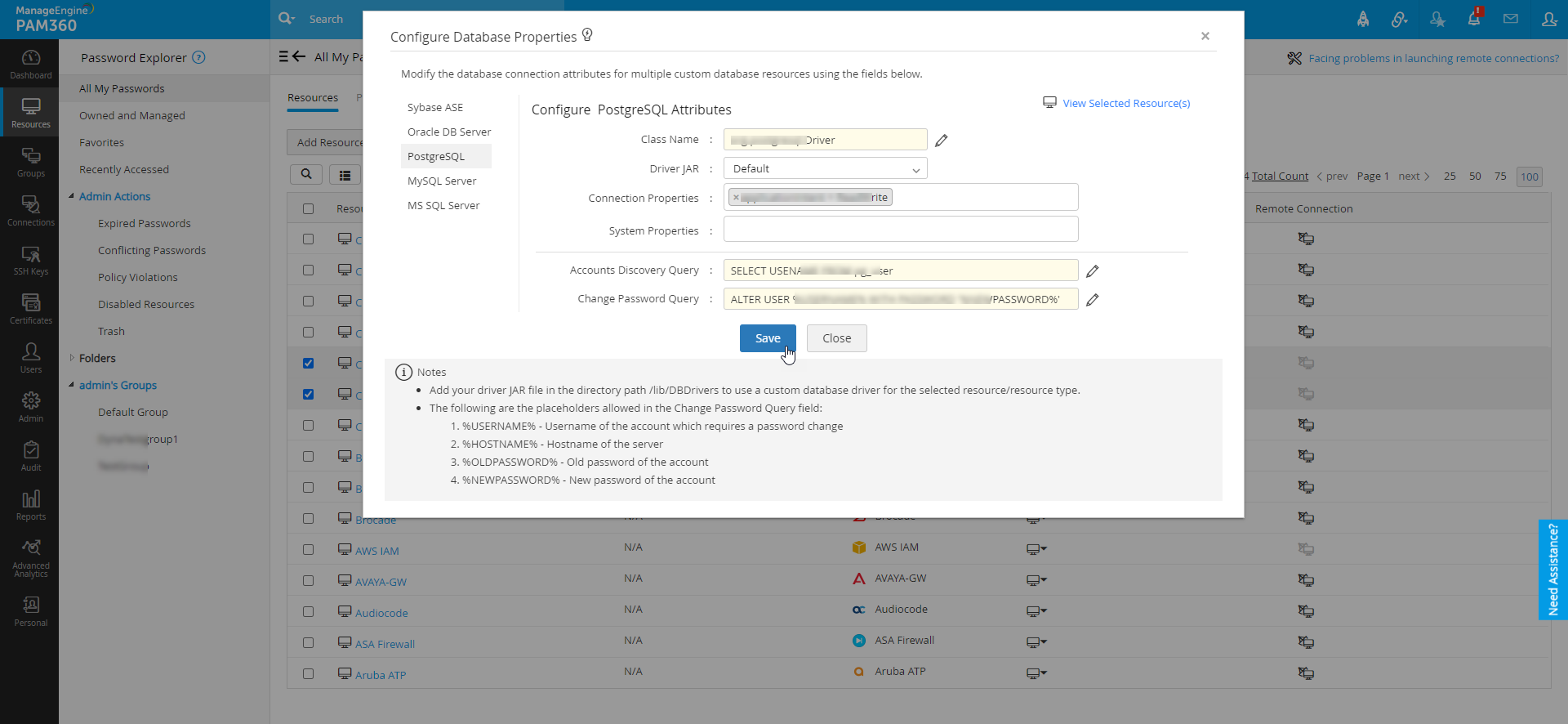
Task: Collapse the Admin Actions tree section
Action: point(72,196)
